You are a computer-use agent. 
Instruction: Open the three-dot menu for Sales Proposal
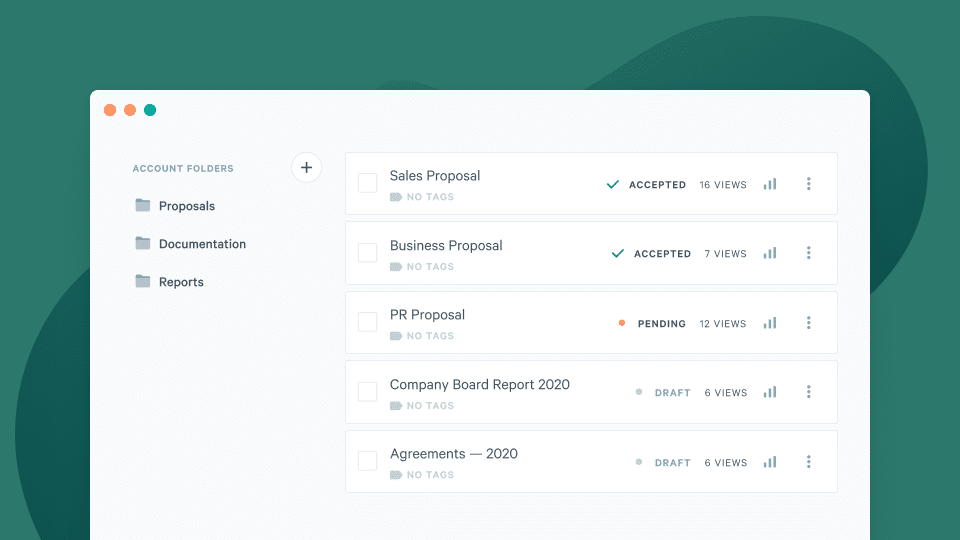[808, 184]
